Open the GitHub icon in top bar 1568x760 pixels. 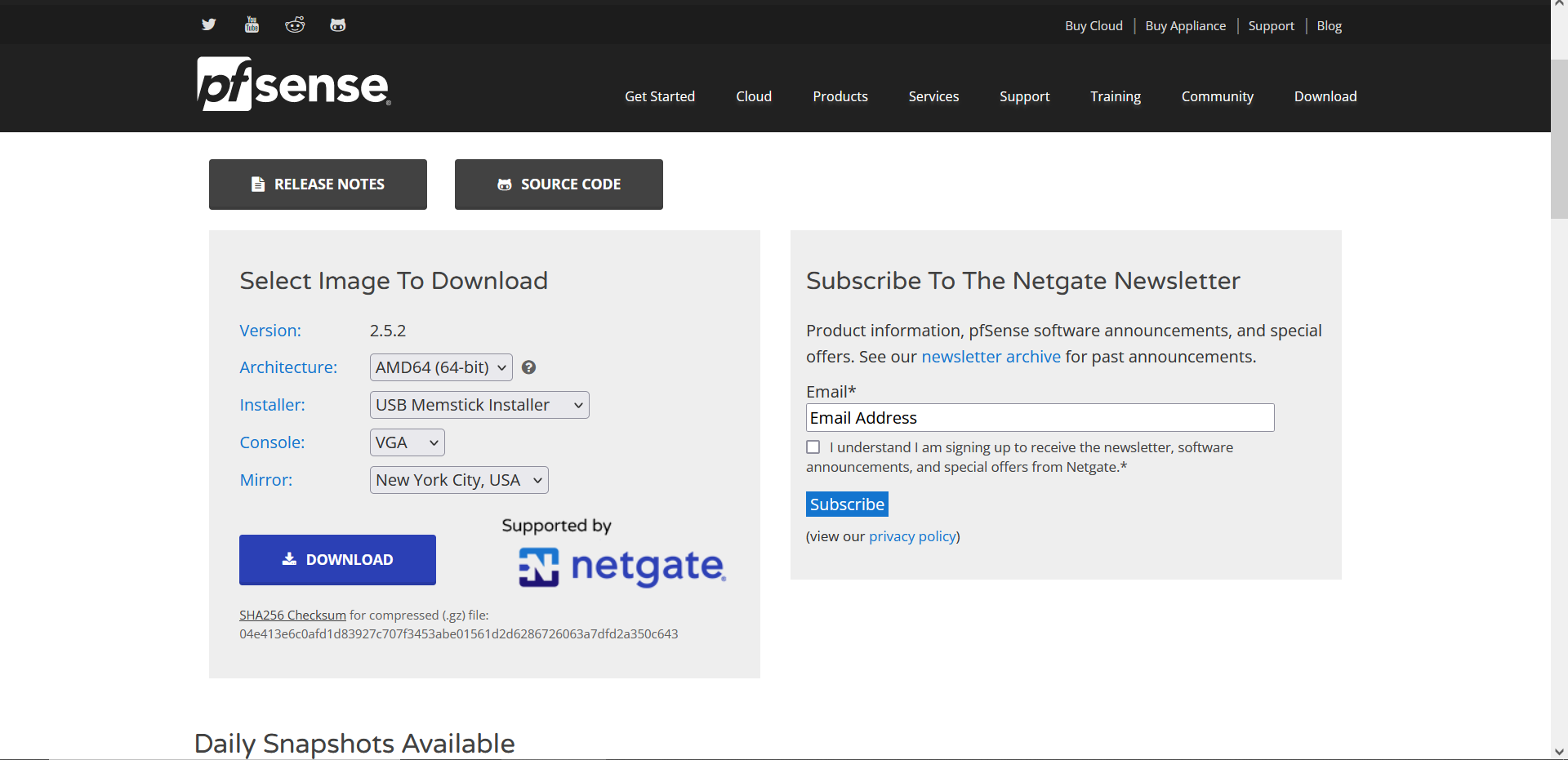point(337,24)
